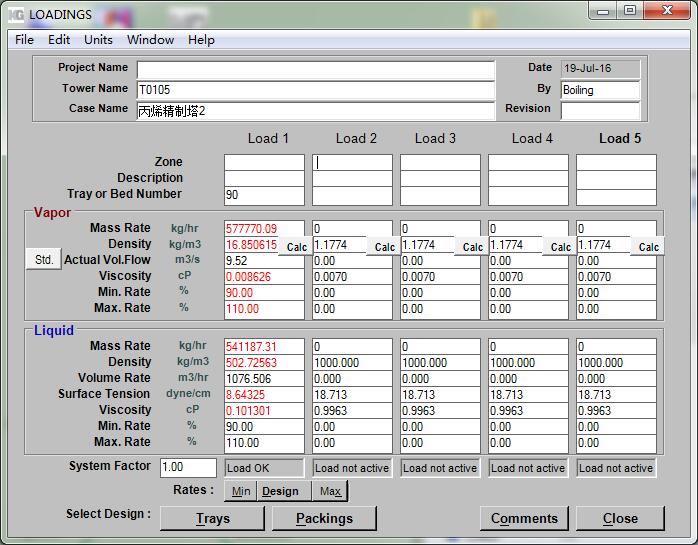This screenshot has width=698, height=545.
Task: Click Calc button for Load 4 vapor density
Action: 560,247
